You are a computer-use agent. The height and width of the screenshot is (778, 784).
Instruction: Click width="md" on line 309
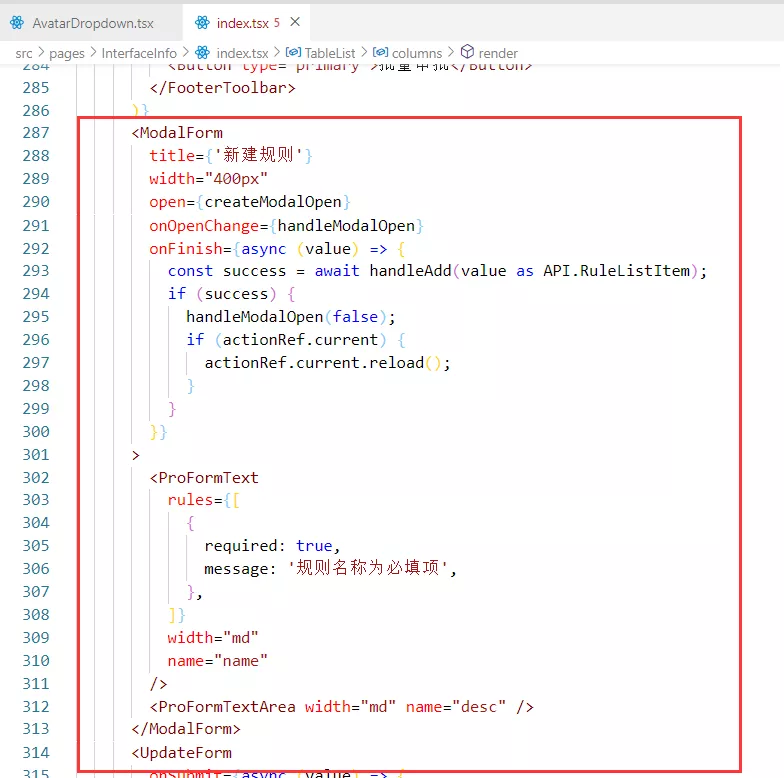pos(213,638)
